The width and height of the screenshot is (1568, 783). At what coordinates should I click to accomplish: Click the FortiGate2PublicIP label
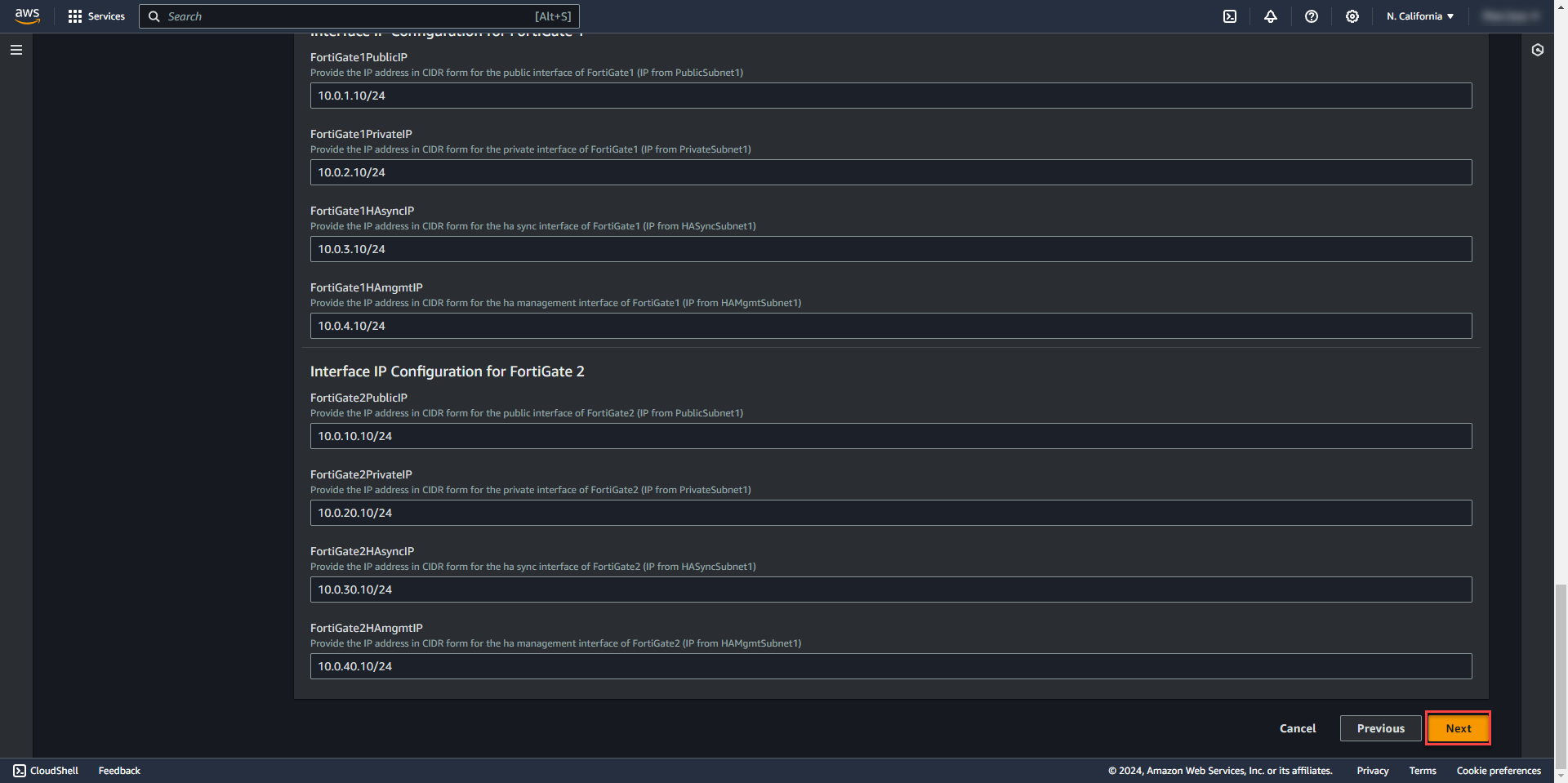point(359,398)
